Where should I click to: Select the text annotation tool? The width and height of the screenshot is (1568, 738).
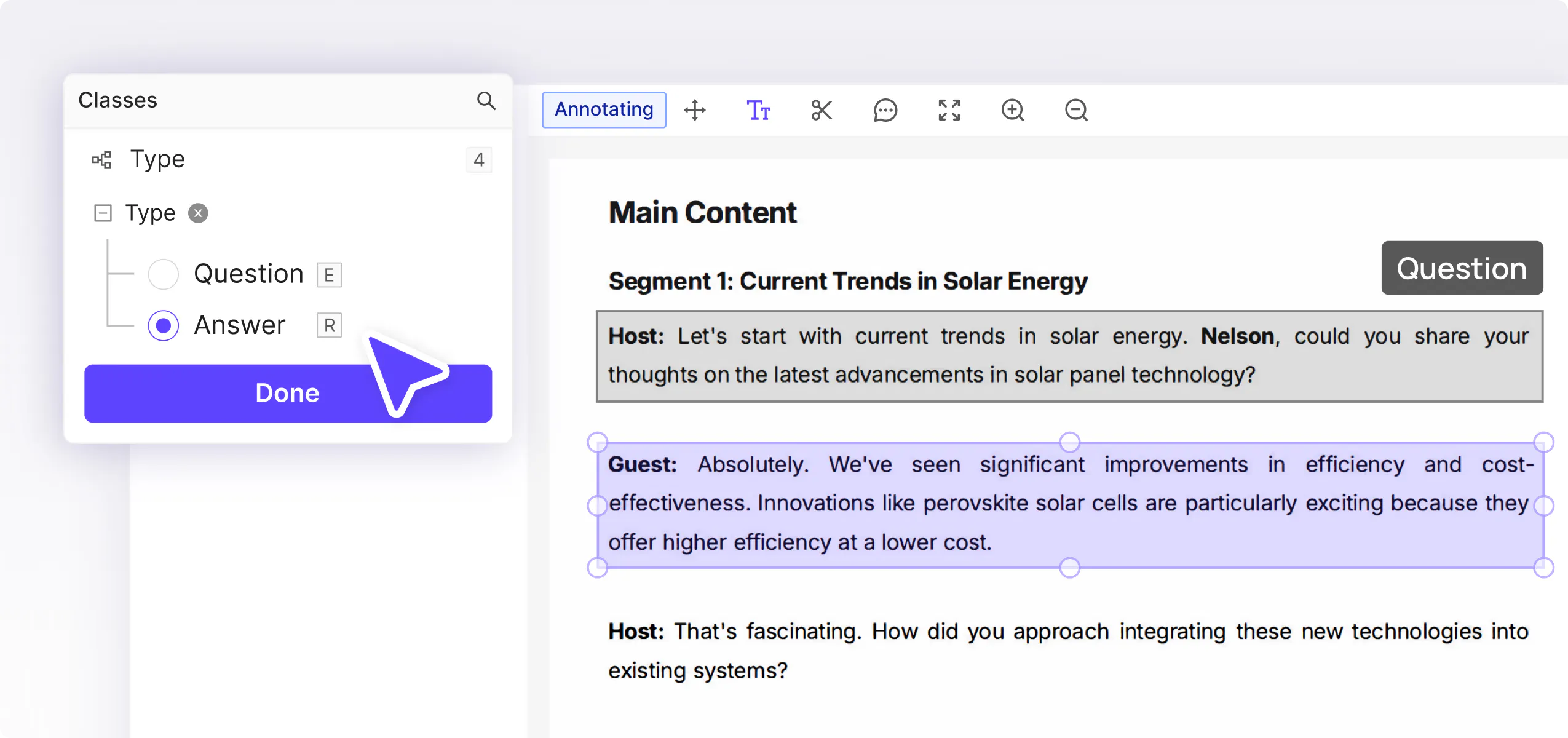tap(758, 110)
